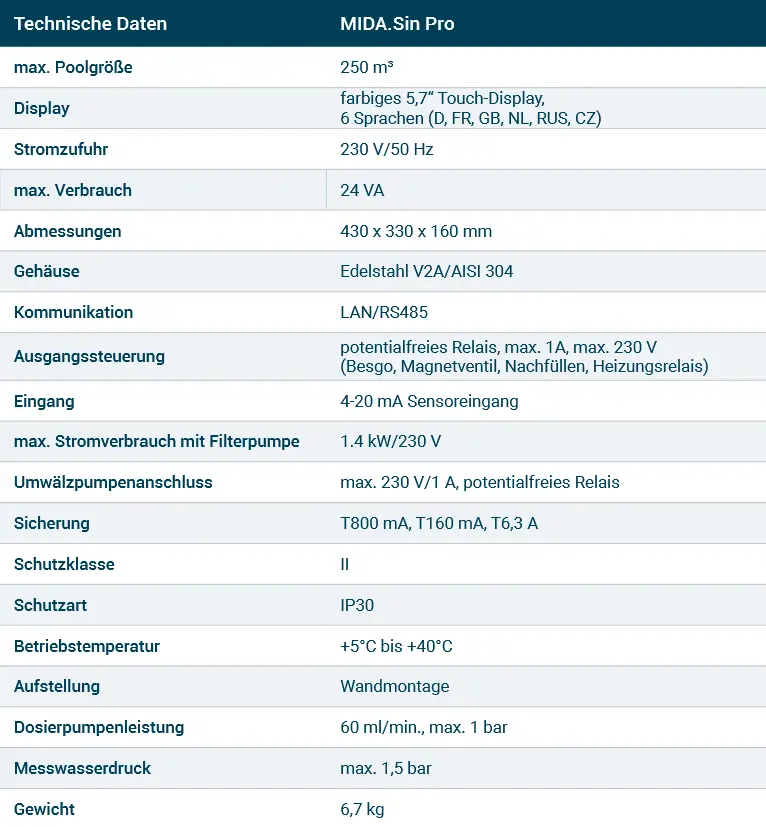Select the 'IP30' value
The width and height of the screenshot is (766, 827).
tap(357, 605)
